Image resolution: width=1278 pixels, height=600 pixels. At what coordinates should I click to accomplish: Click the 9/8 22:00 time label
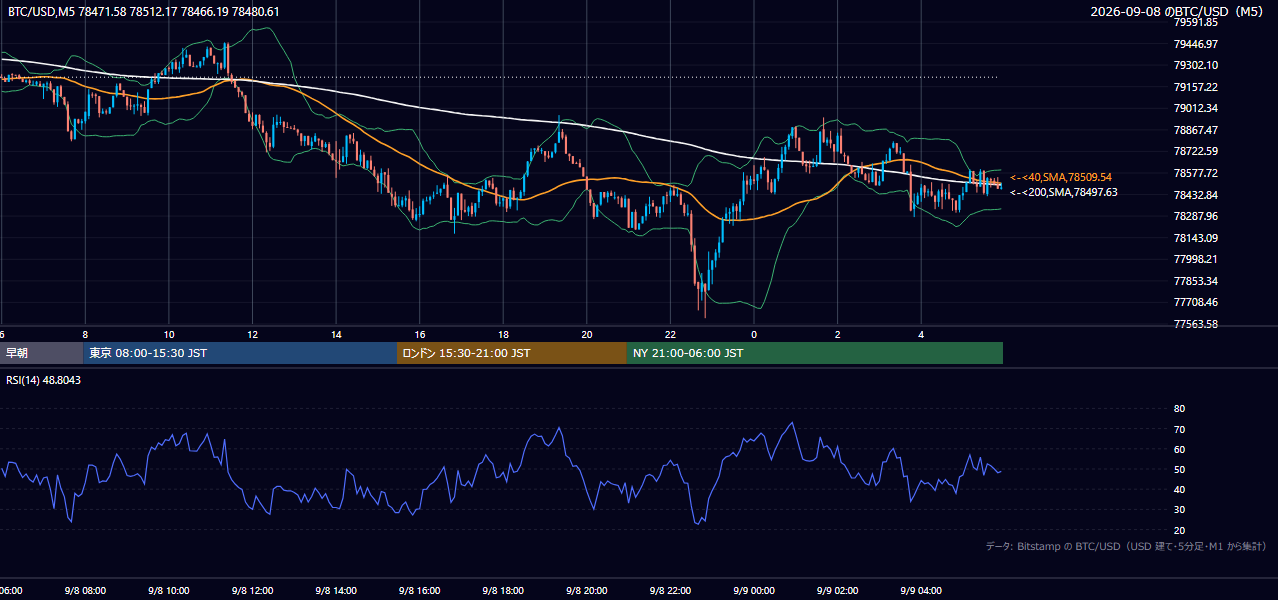[x=670, y=590]
